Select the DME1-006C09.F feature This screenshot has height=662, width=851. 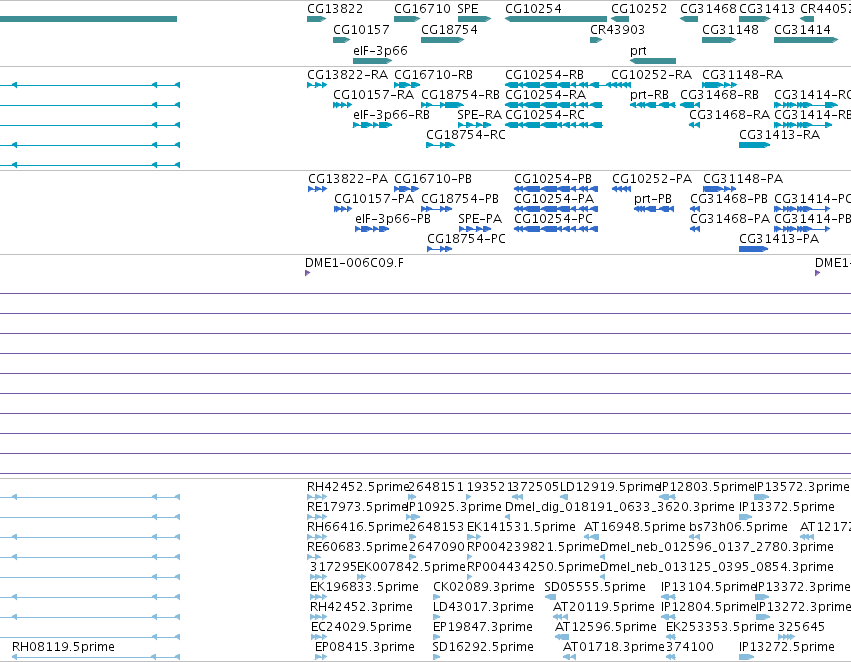308,273
